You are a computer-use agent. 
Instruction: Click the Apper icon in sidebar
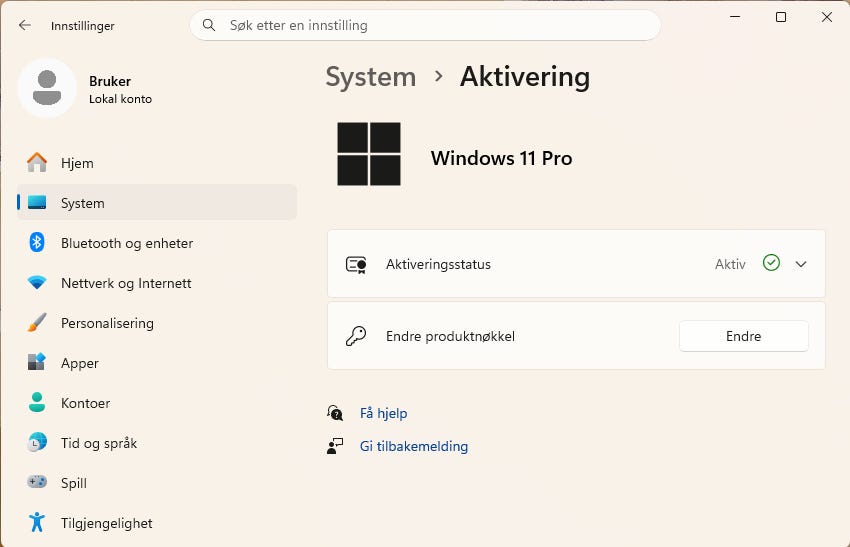(x=37, y=363)
